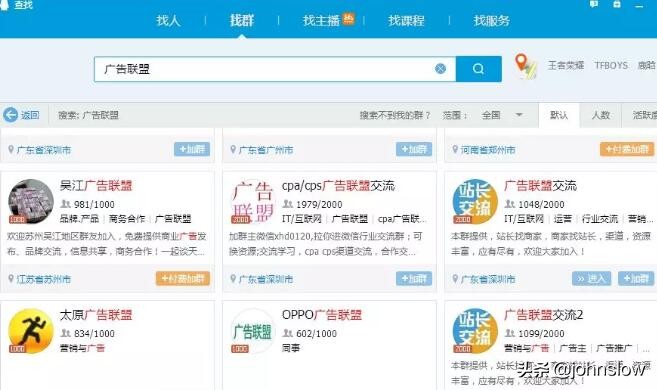Click 付费加群 for the 河南省郑州市 group
The height and width of the screenshot is (390, 657).
pyautogui.click(x=627, y=149)
